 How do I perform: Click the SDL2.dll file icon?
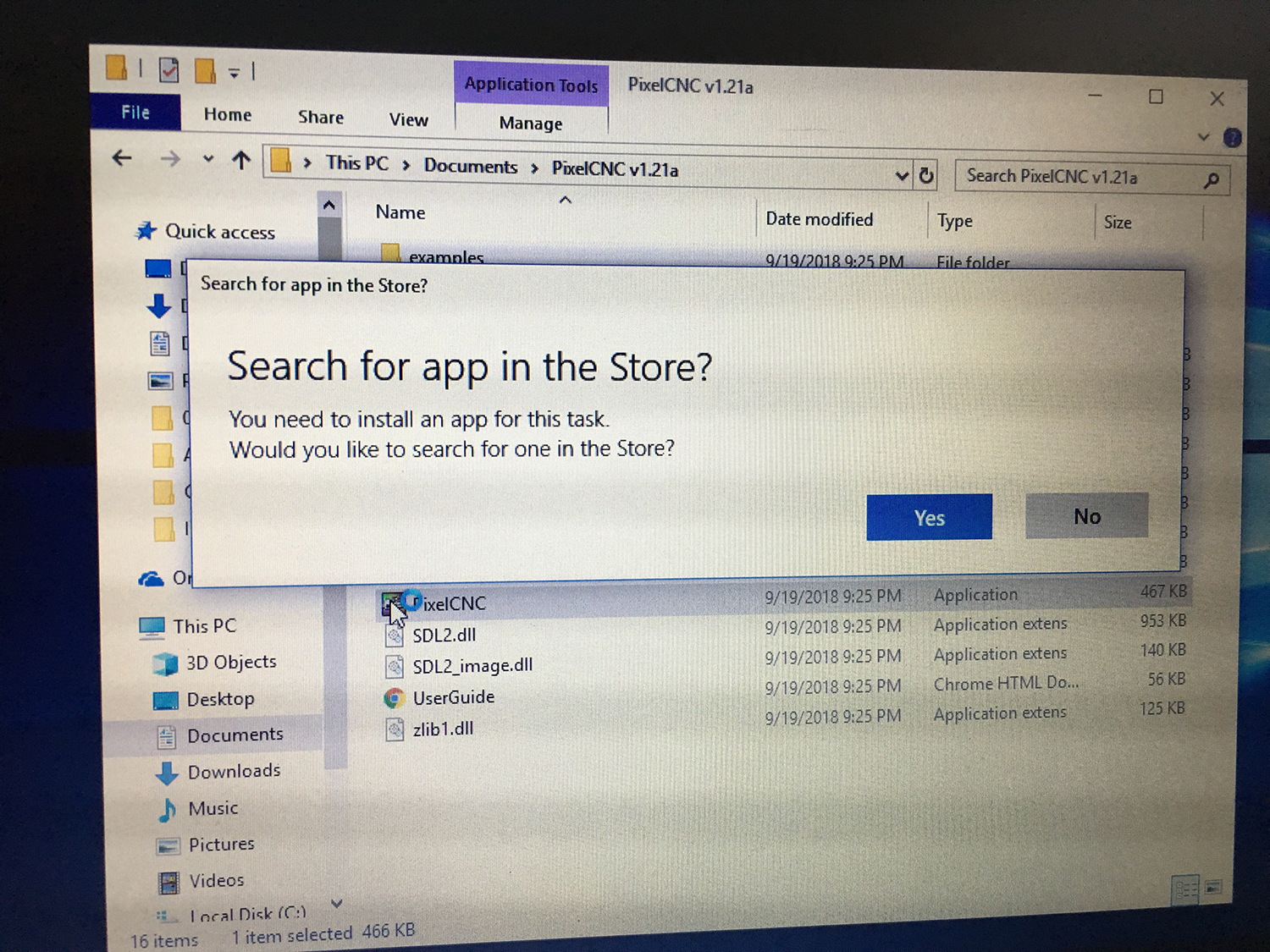[x=395, y=636]
